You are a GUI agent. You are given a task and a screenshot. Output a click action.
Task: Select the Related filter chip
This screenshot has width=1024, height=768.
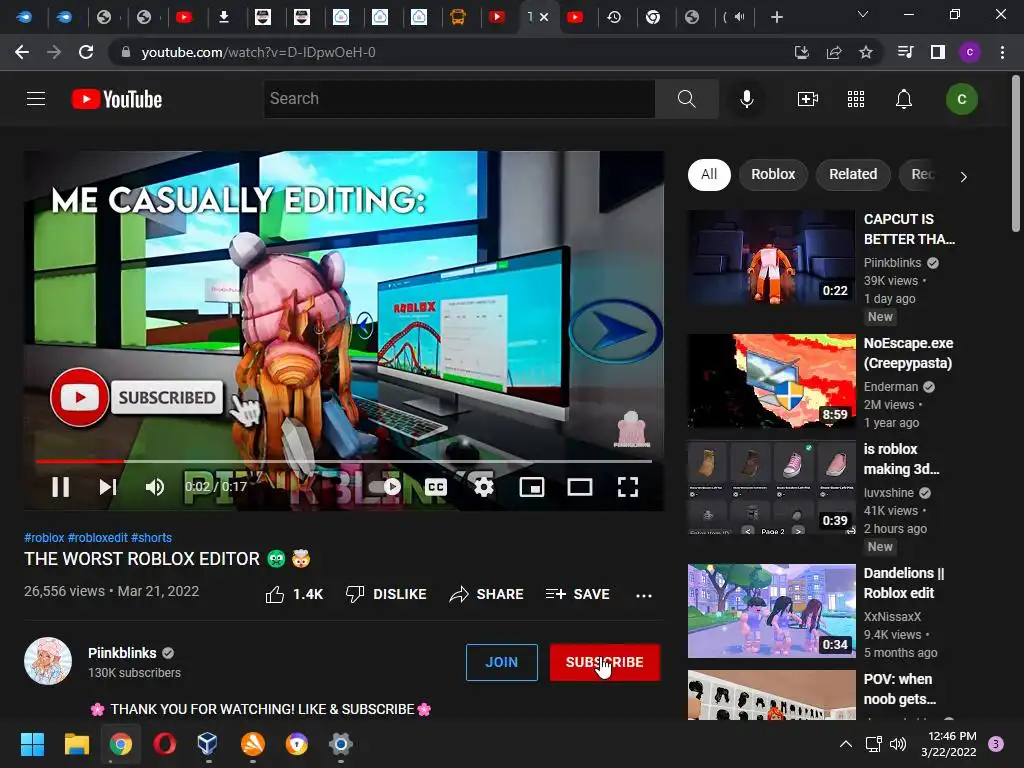853,174
